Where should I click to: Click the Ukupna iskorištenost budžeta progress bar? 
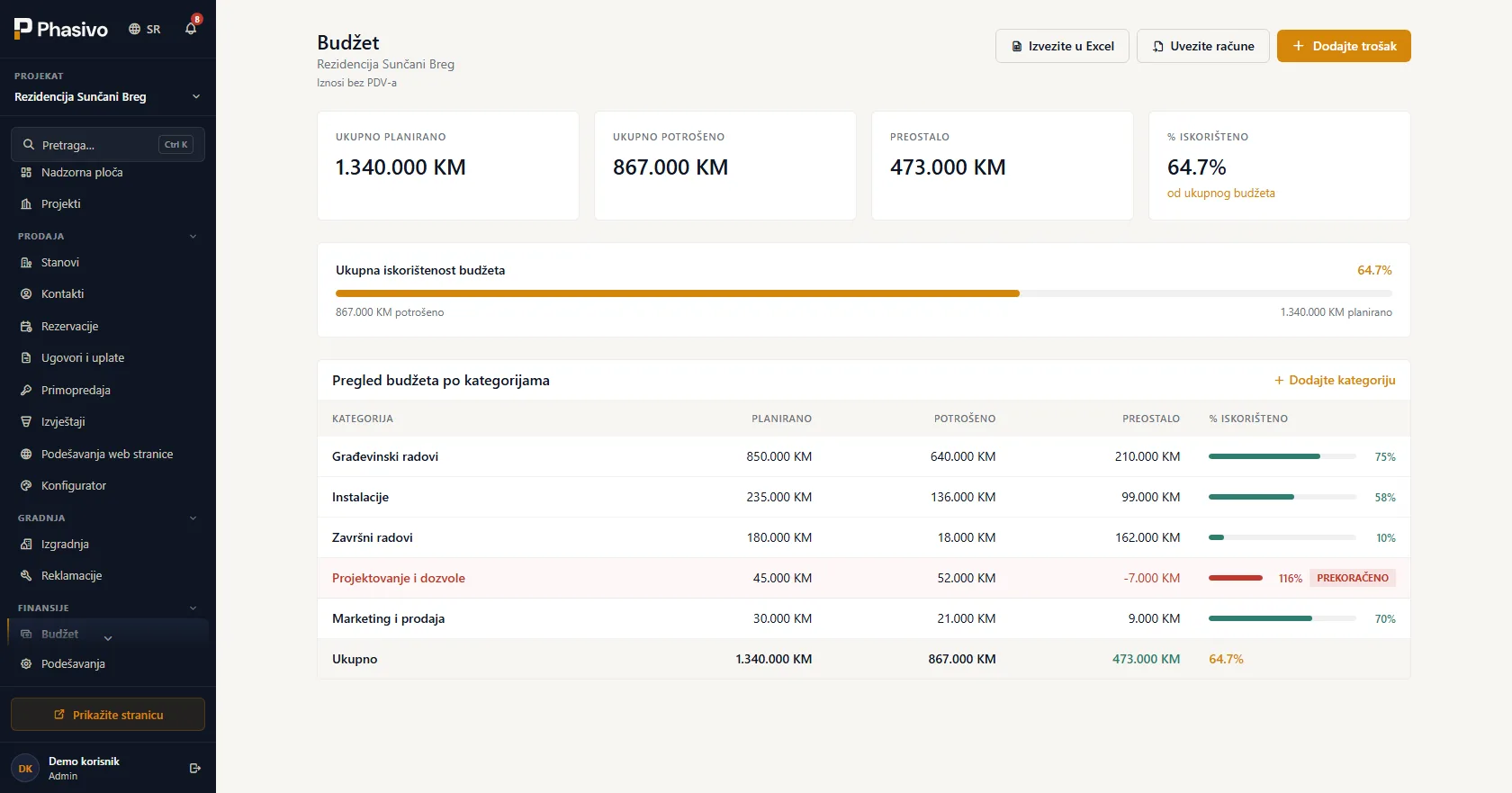click(864, 293)
